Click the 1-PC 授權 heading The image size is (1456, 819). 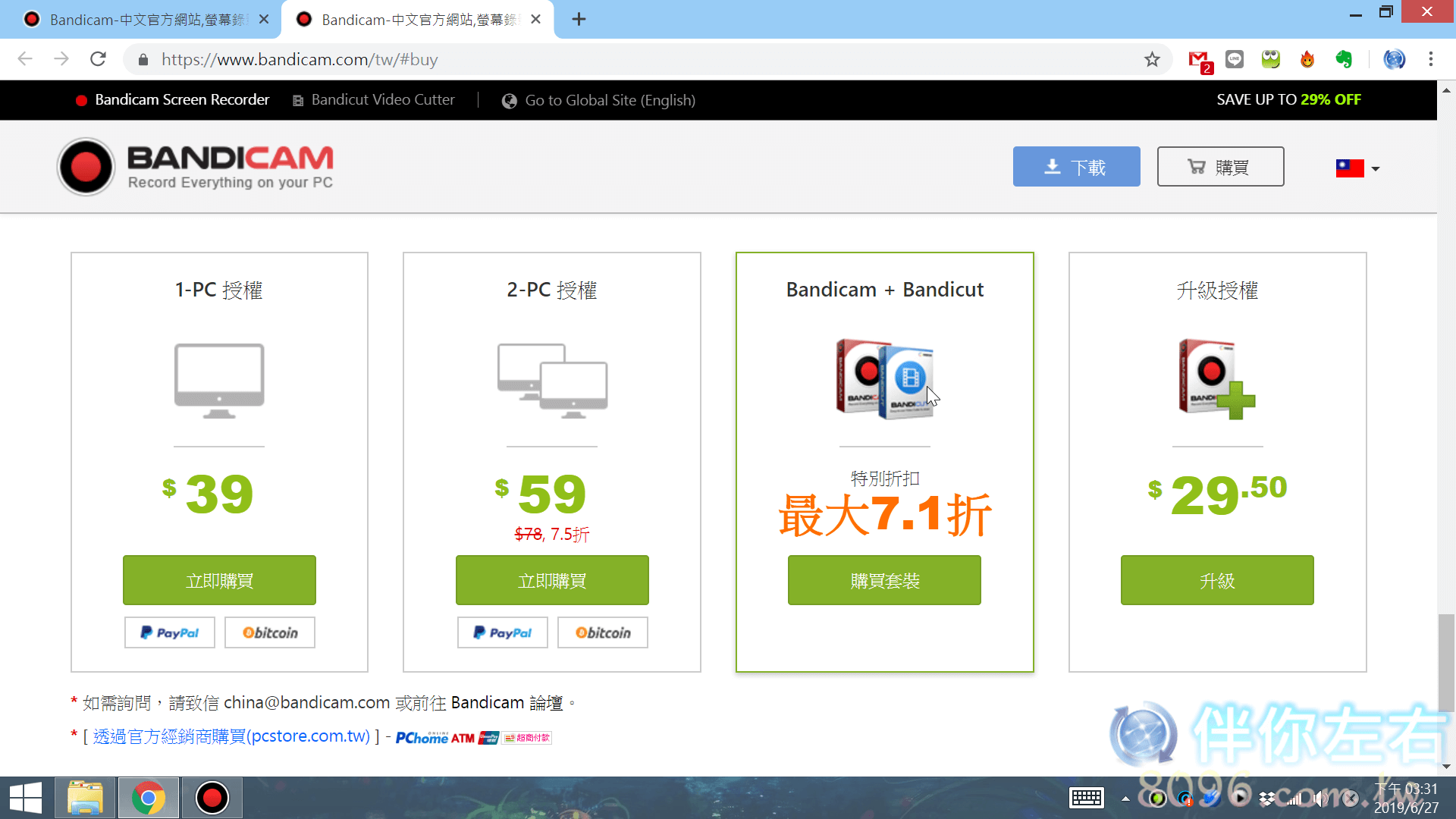pyautogui.click(x=219, y=290)
